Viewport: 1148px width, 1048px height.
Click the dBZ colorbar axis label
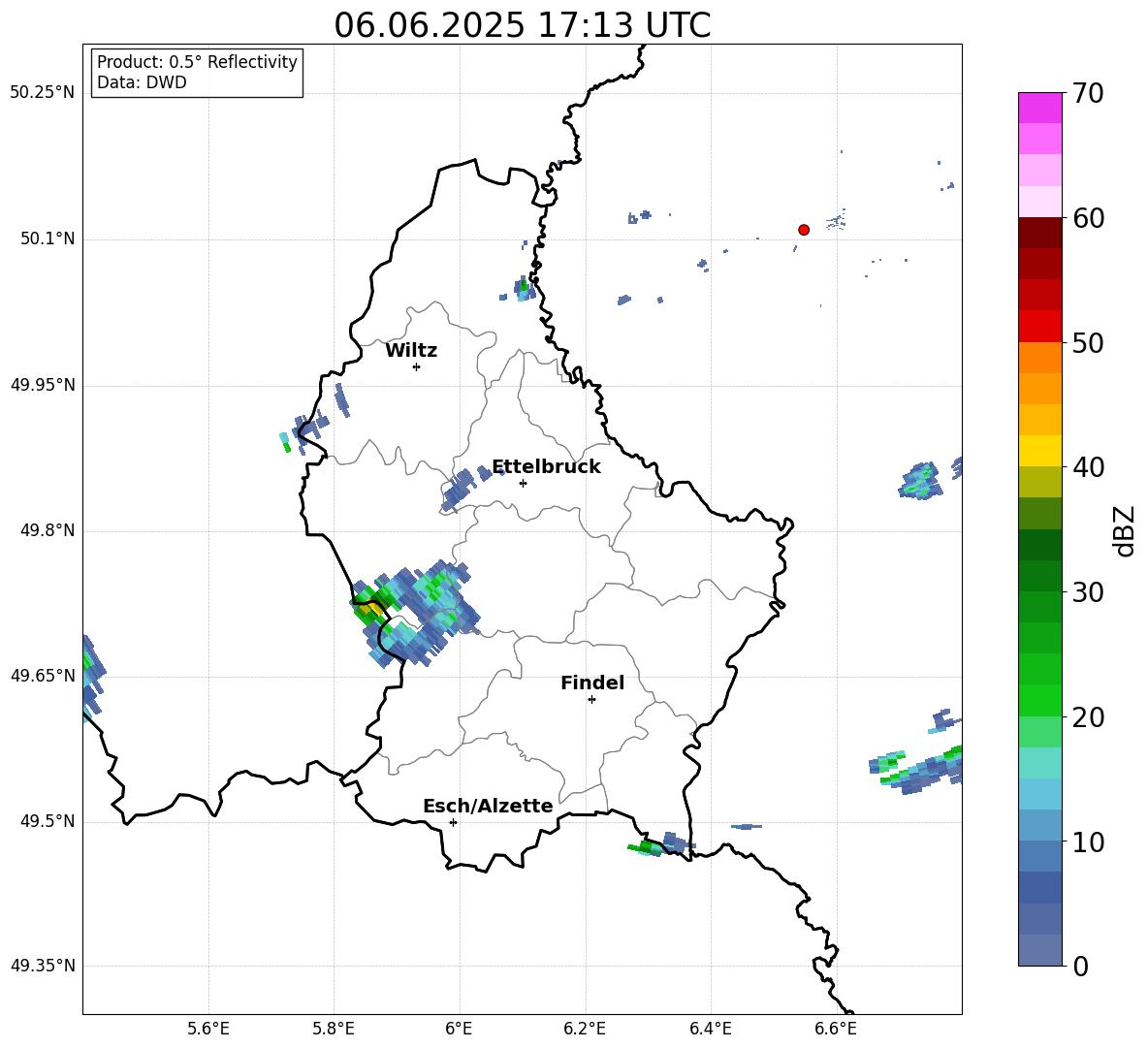(x=1126, y=530)
